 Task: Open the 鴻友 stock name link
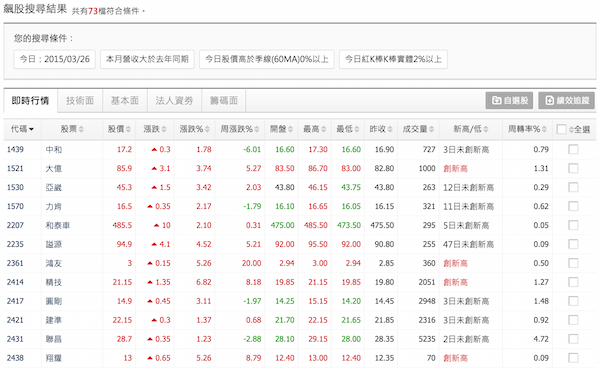[x=54, y=263]
